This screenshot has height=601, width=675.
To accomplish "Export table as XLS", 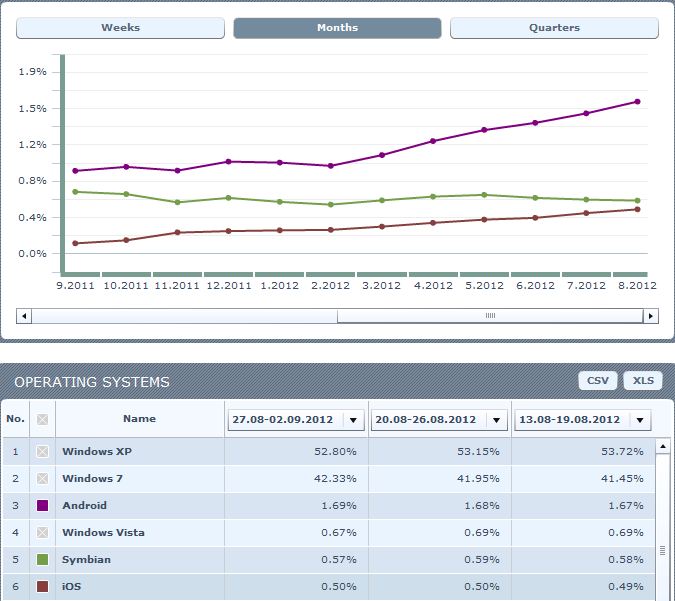I will [643, 381].
